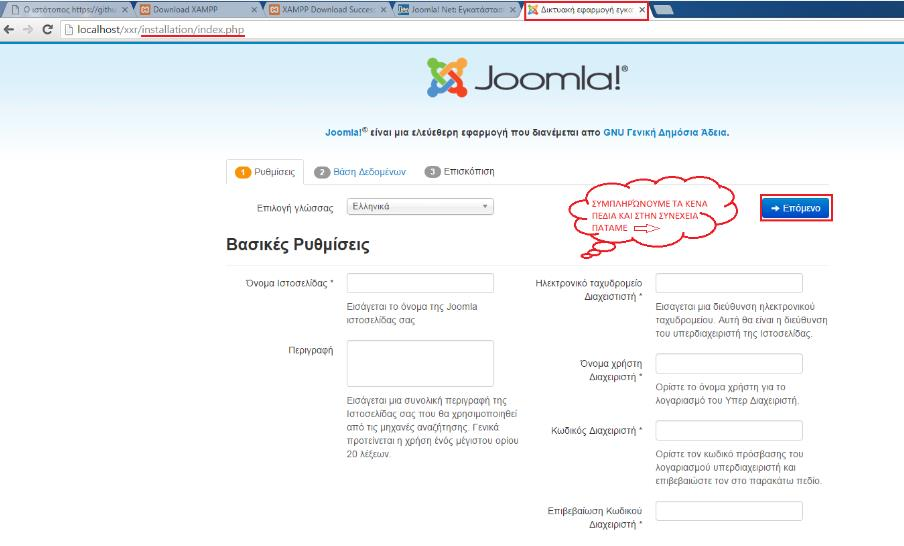Click the page icon in the address bar

(x=69, y=29)
